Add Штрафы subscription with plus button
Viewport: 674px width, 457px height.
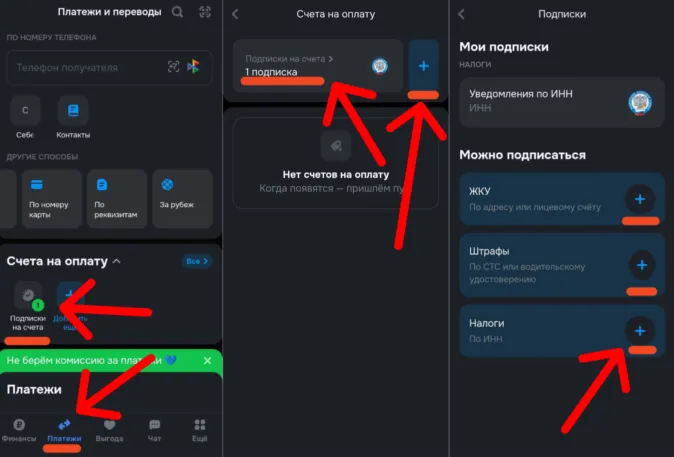point(642,265)
